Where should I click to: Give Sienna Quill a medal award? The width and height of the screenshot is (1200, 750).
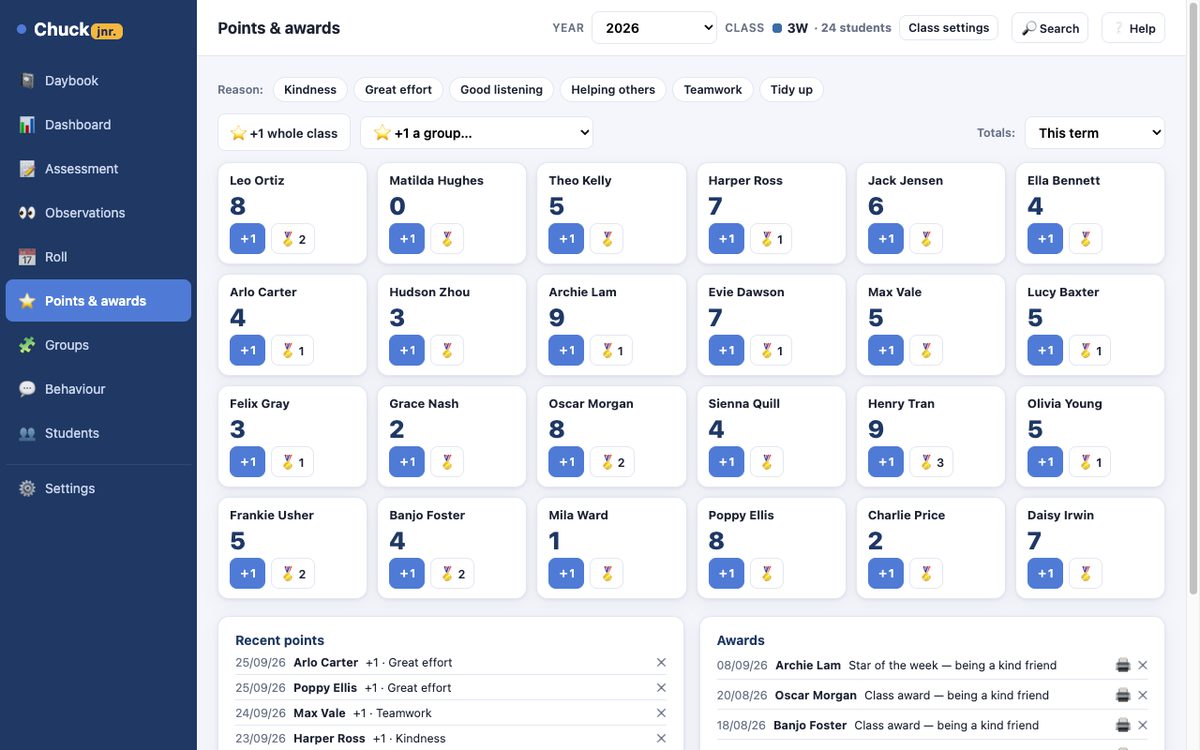(767, 462)
